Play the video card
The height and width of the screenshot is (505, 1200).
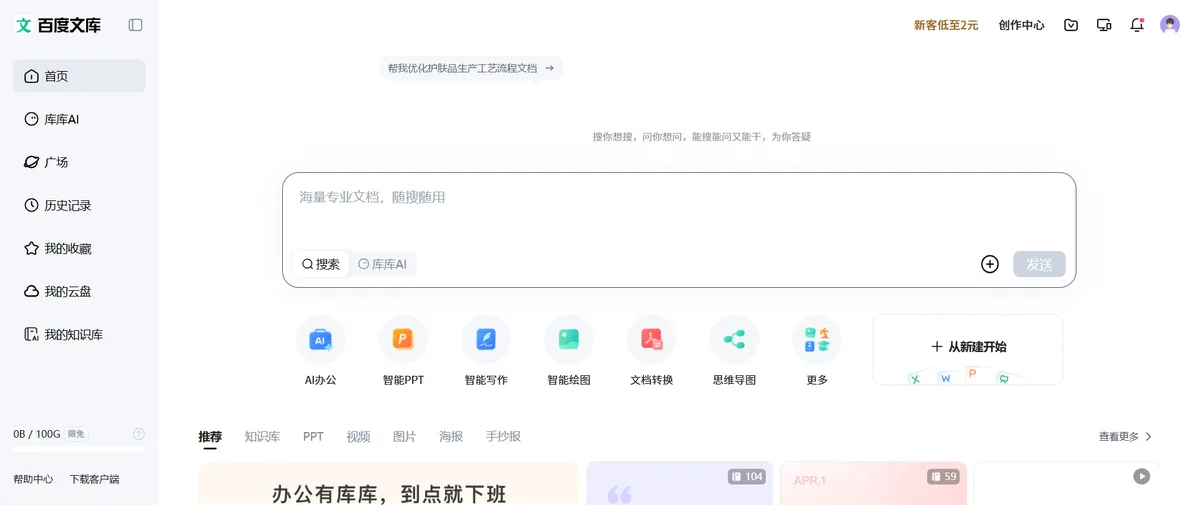1141,476
